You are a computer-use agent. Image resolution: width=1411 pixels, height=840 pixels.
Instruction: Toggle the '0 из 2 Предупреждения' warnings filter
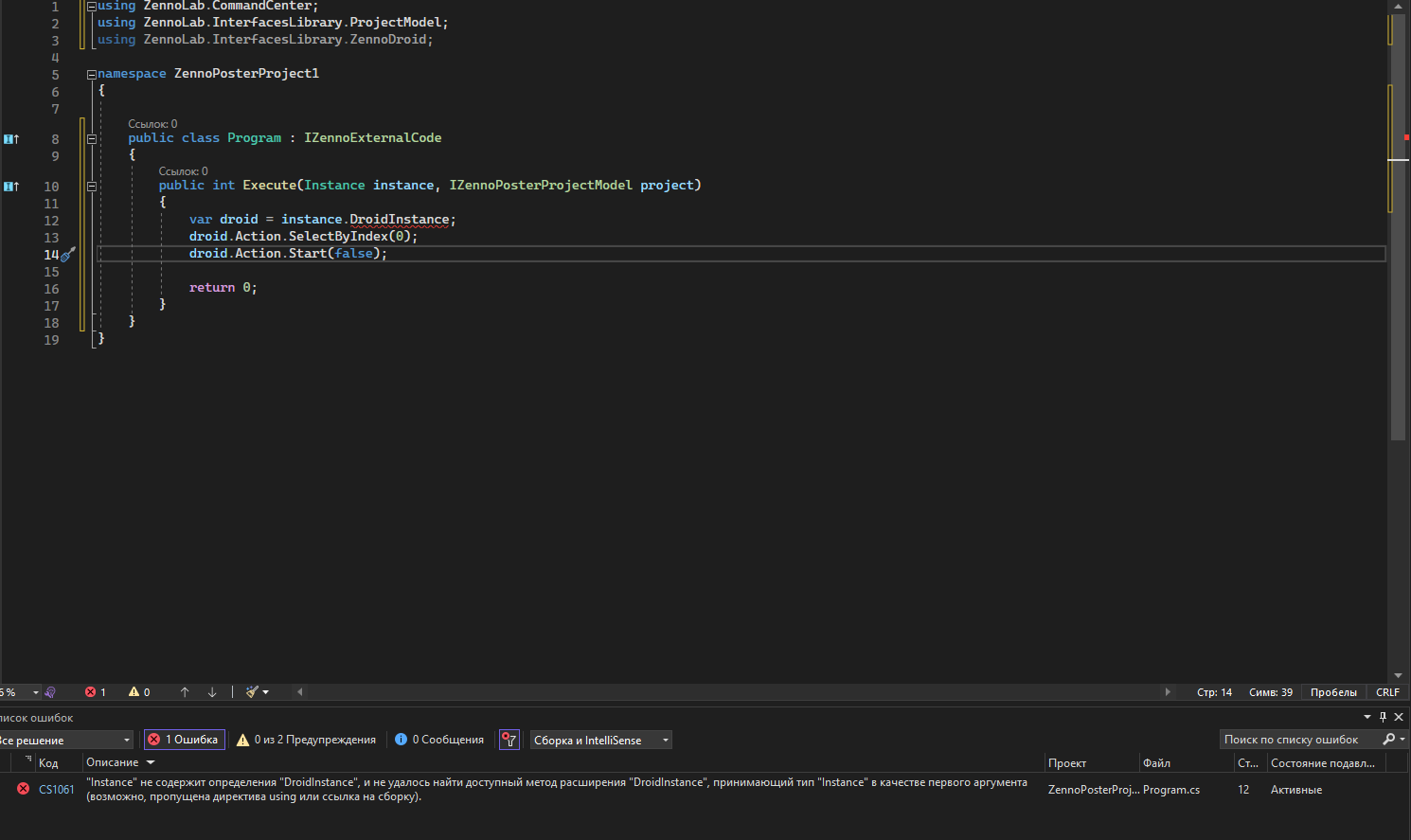pos(306,740)
